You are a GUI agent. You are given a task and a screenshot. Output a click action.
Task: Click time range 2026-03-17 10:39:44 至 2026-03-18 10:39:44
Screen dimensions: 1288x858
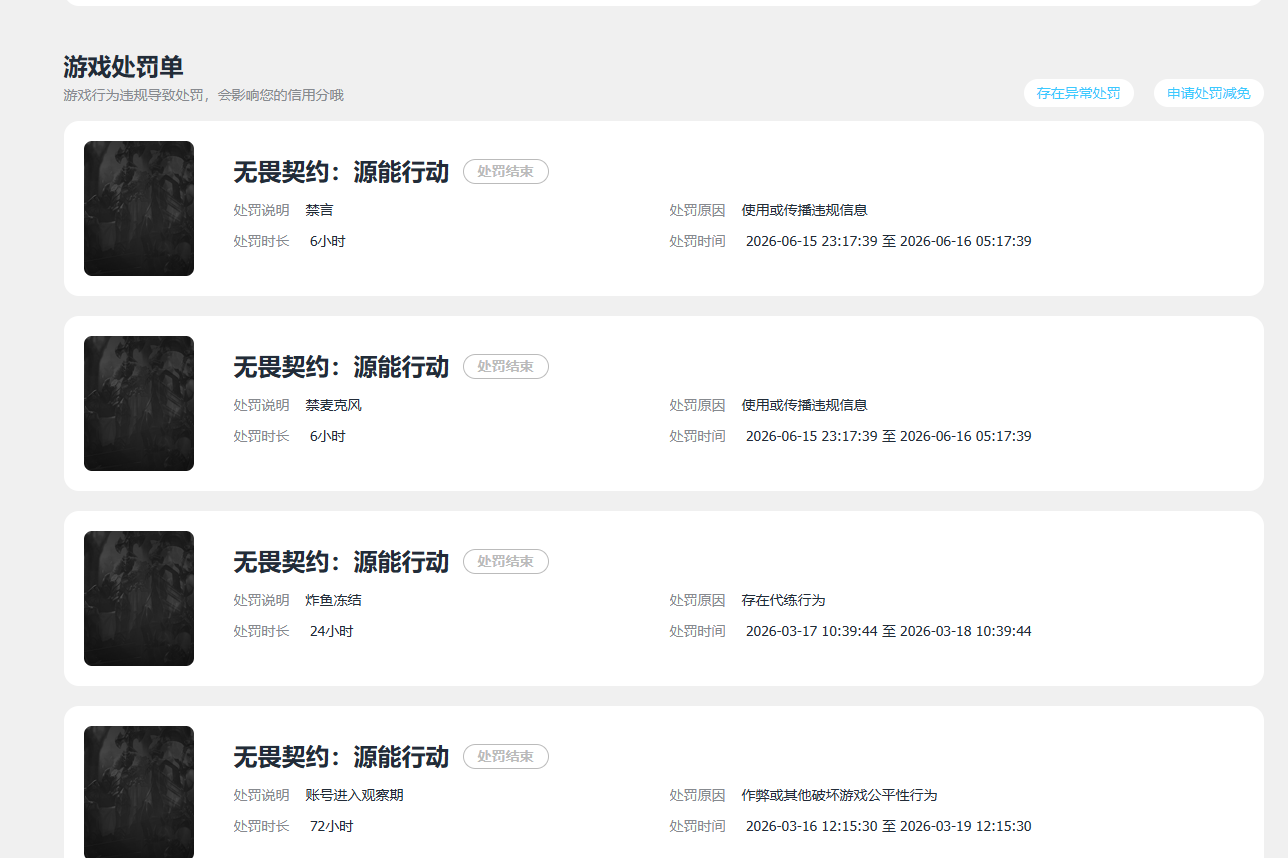point(888,631)
